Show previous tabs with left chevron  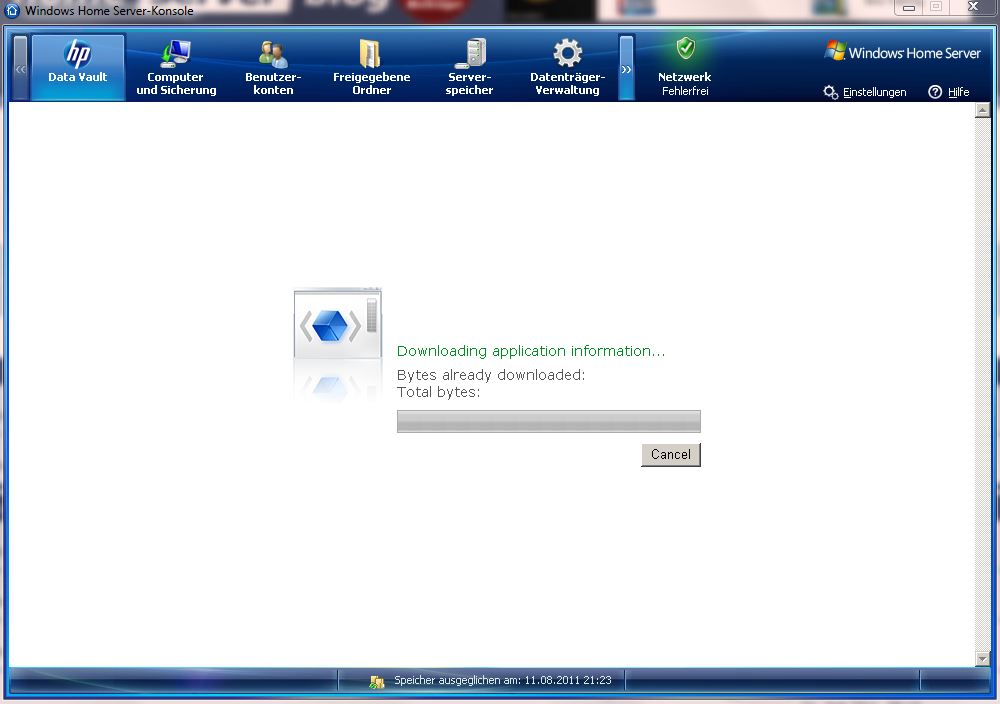[20, 68]
